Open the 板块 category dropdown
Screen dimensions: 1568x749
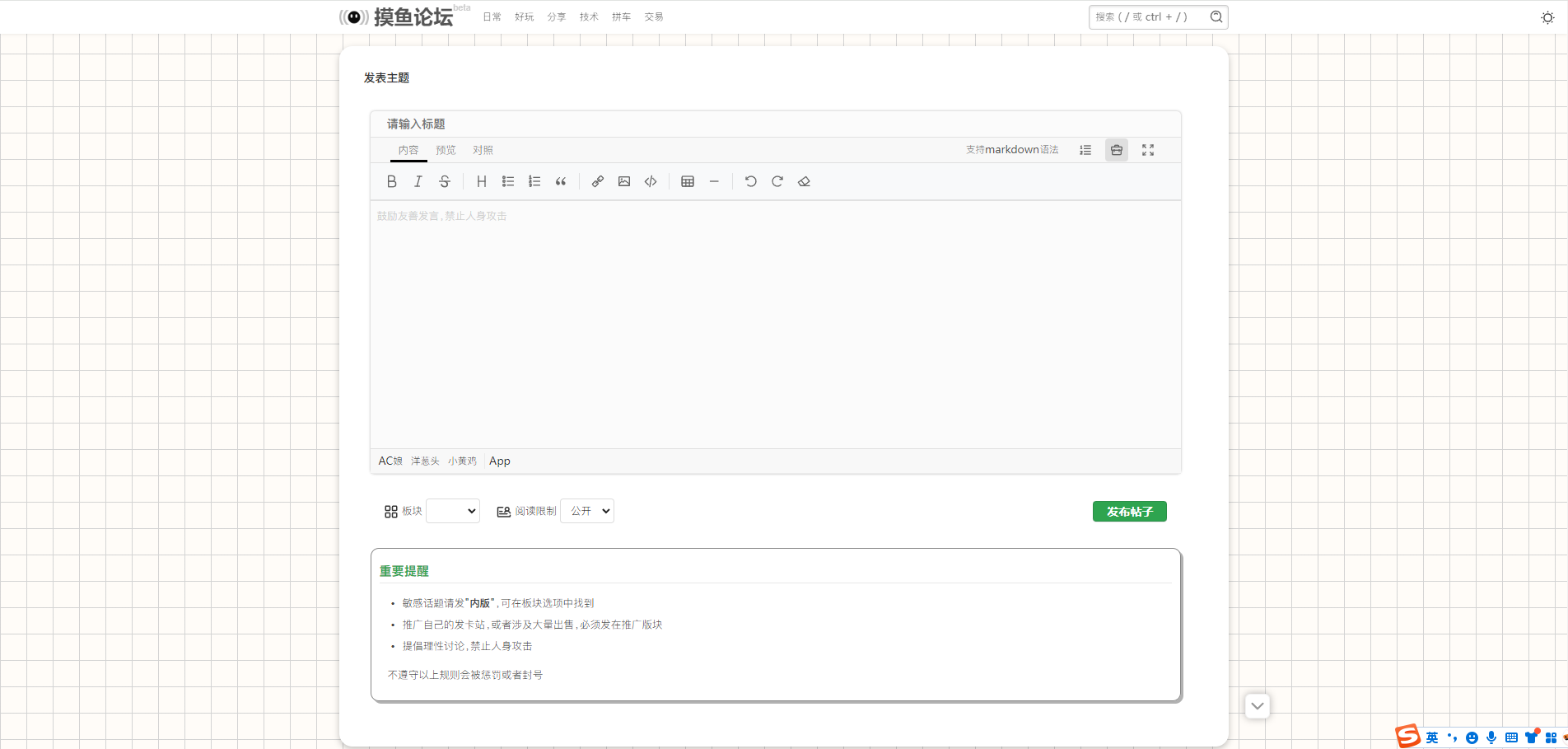[x=453, y=511]
